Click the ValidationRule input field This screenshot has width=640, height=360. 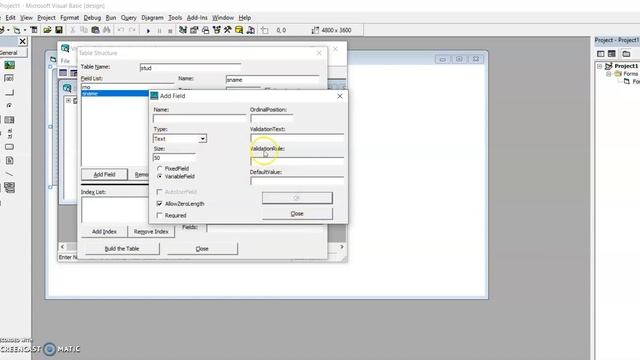297,161
